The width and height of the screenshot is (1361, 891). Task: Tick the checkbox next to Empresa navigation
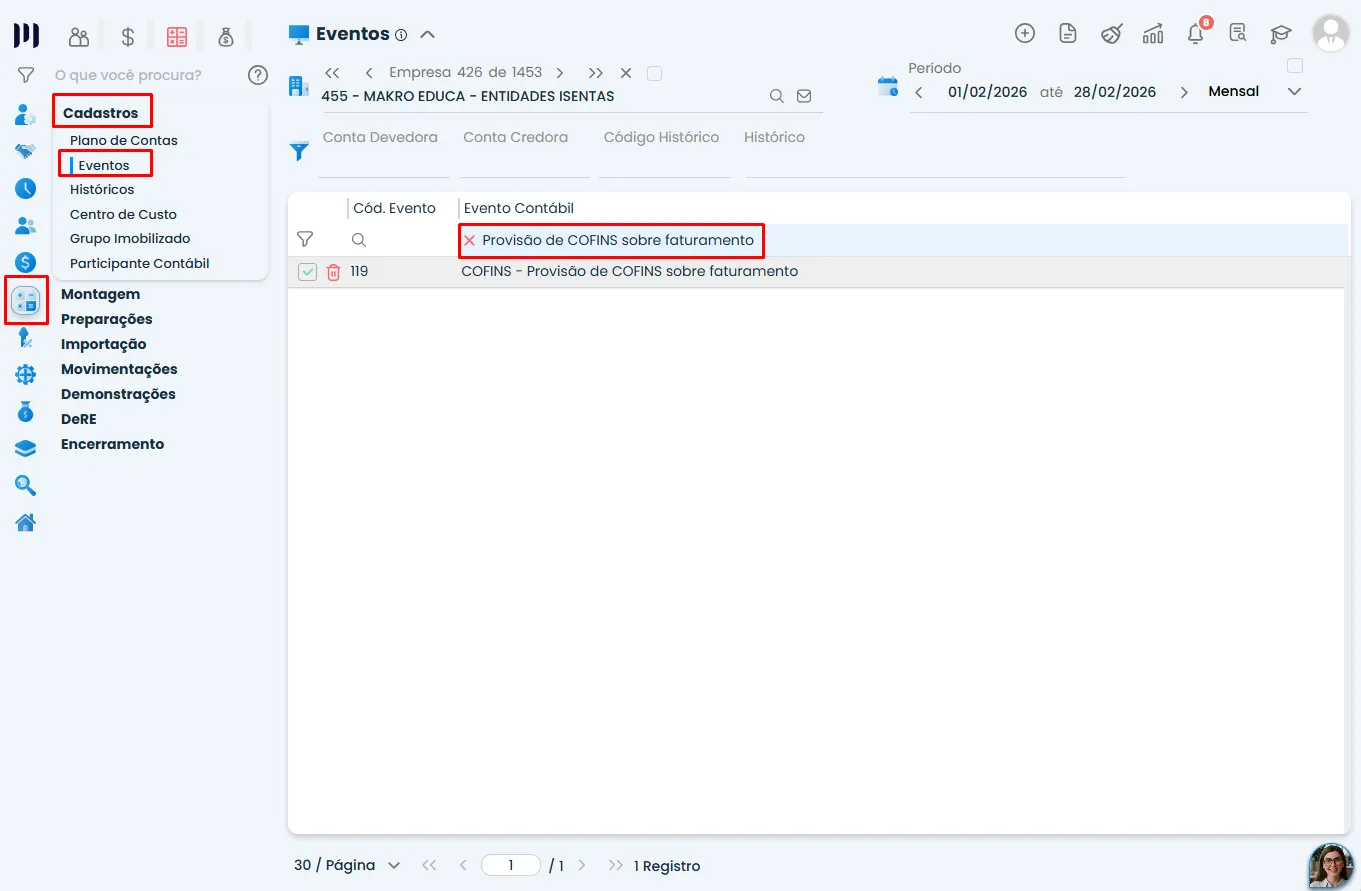(x=654, y=73)
